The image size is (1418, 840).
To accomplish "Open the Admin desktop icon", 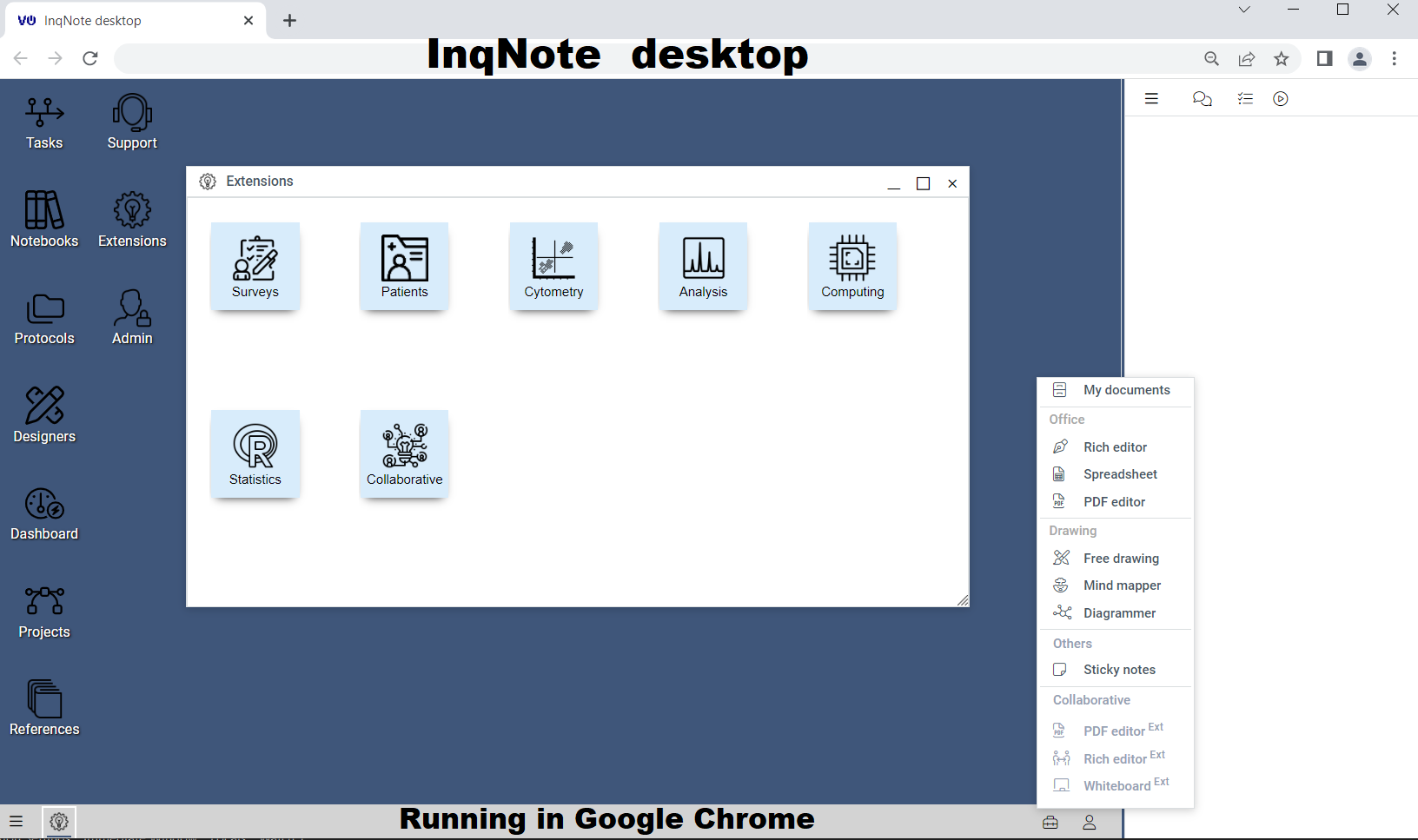I will click(x=132, y=319).
